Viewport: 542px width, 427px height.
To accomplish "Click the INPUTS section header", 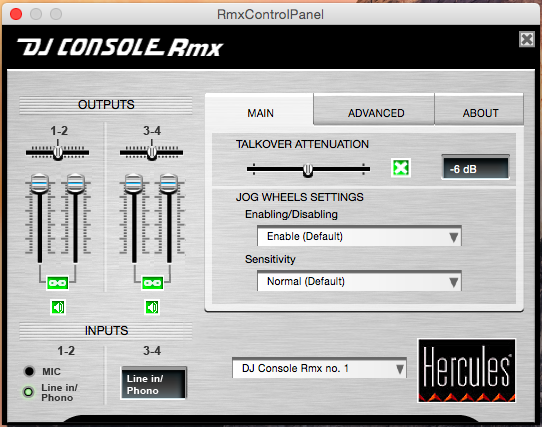I will click(x=106, y=331).
